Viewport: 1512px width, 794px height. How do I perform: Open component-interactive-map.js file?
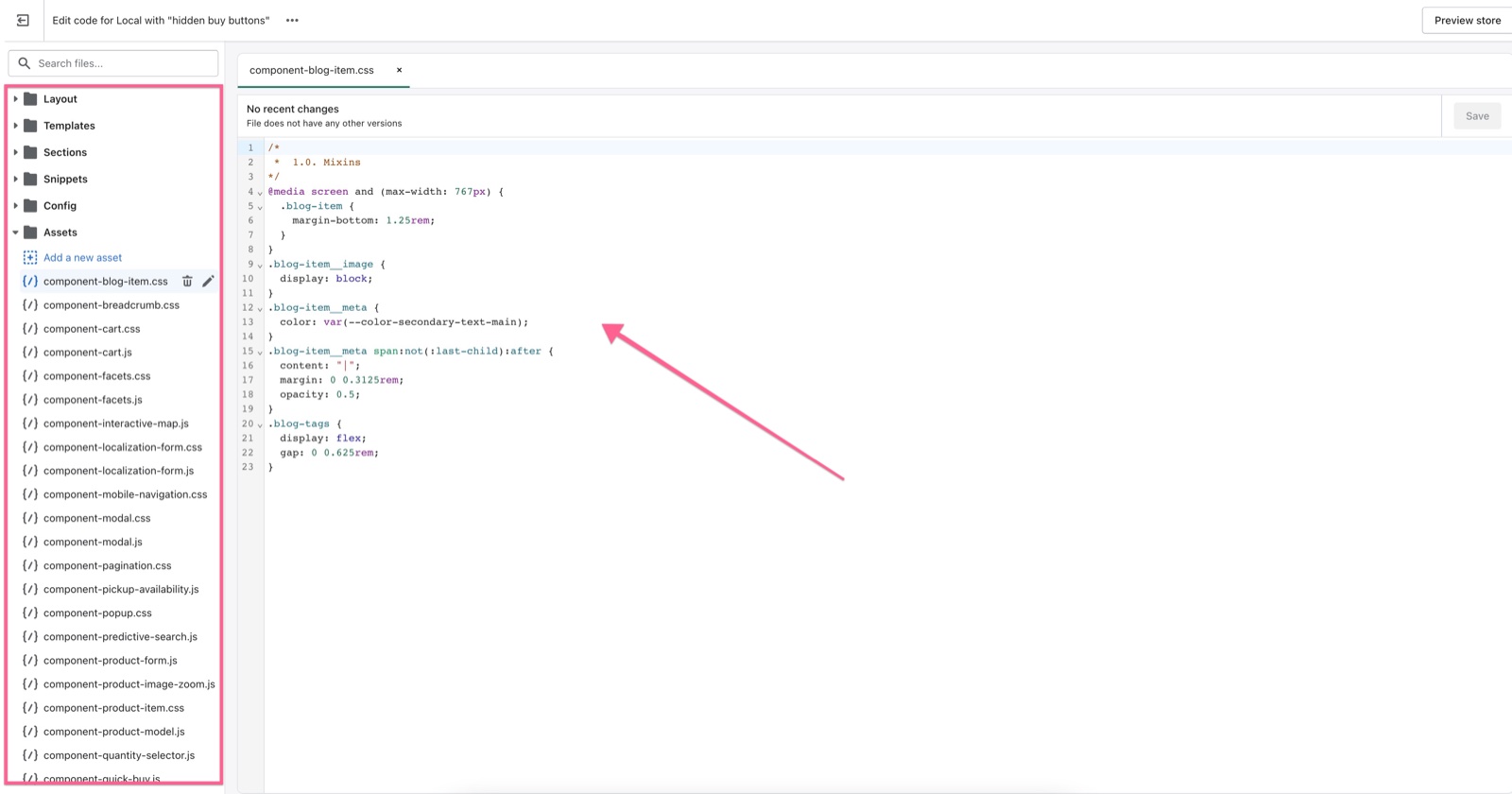(x=116, y=423)
